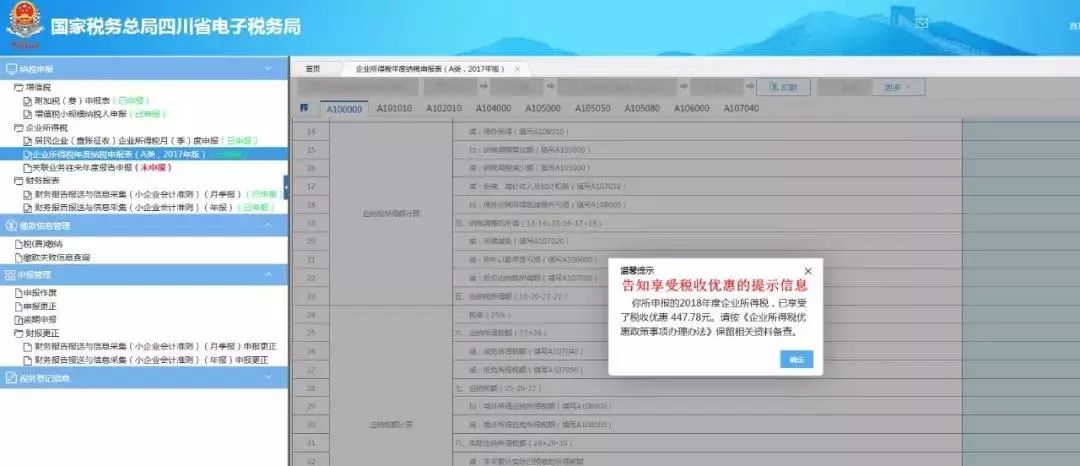Click the 告知享受税收优惠的提示信息 dialog heading

[x=714, y=285]
